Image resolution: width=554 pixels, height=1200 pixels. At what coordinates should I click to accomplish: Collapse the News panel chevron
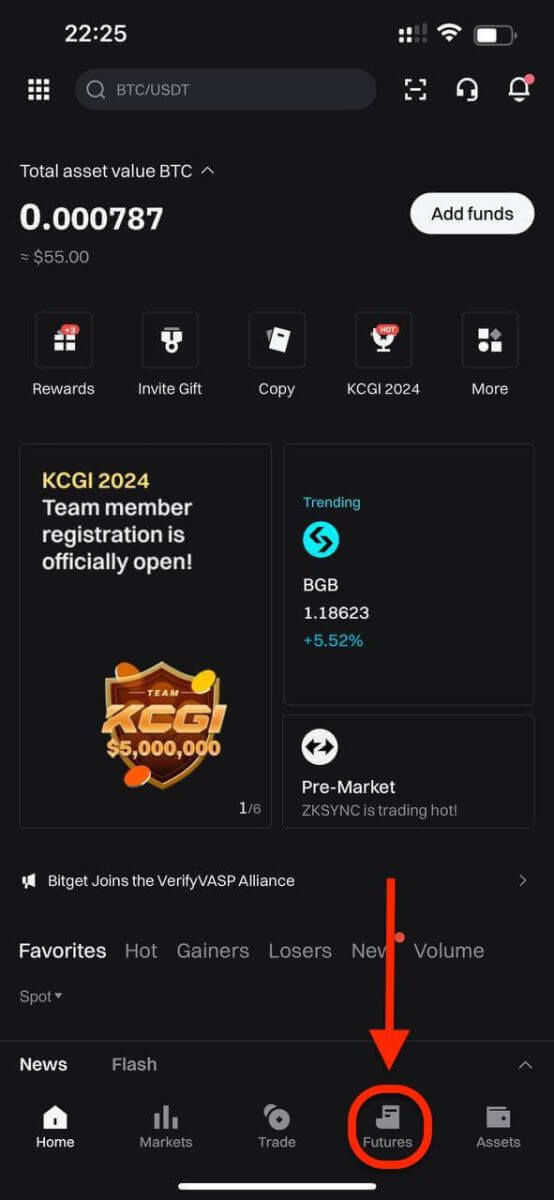click(x=525, y=1065)
